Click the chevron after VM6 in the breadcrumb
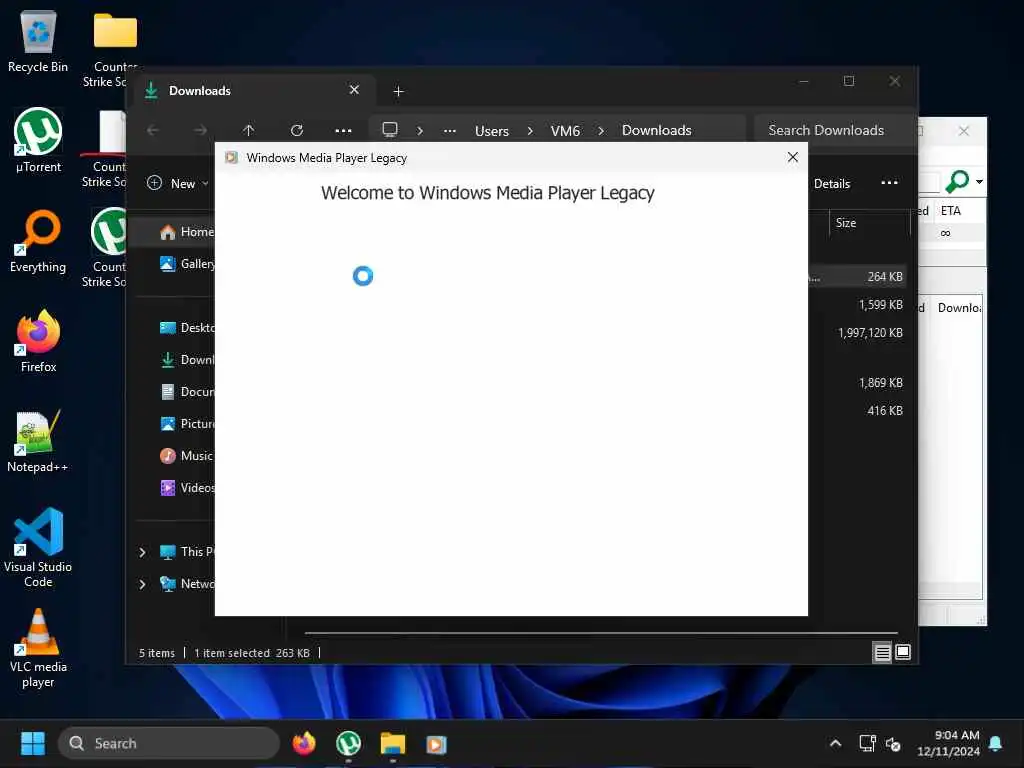 [601, 131]
